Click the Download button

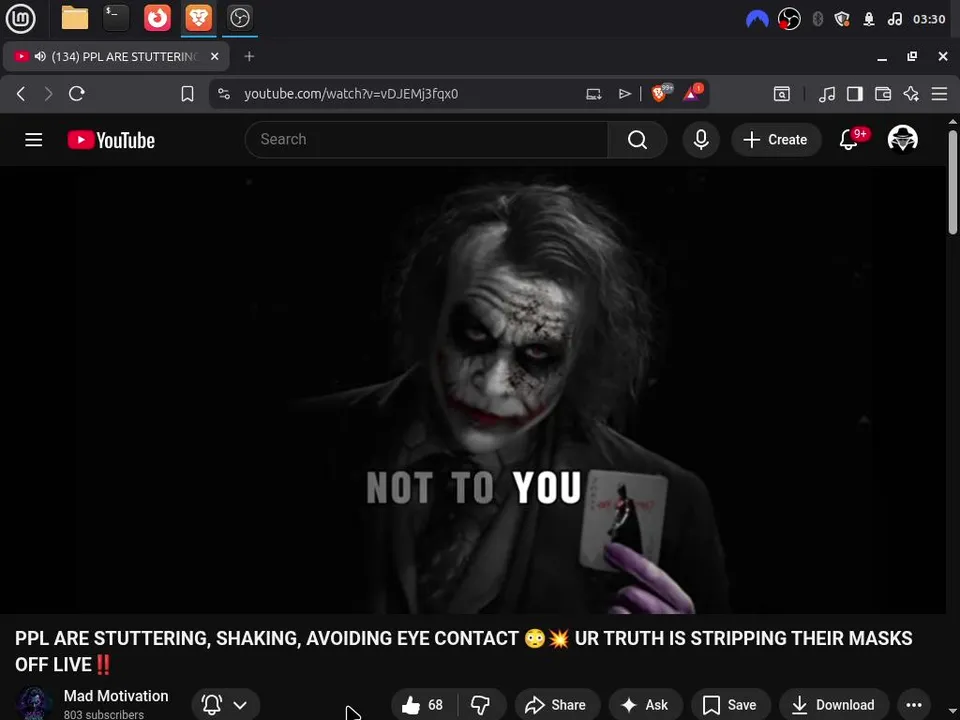tap(833, 705)
